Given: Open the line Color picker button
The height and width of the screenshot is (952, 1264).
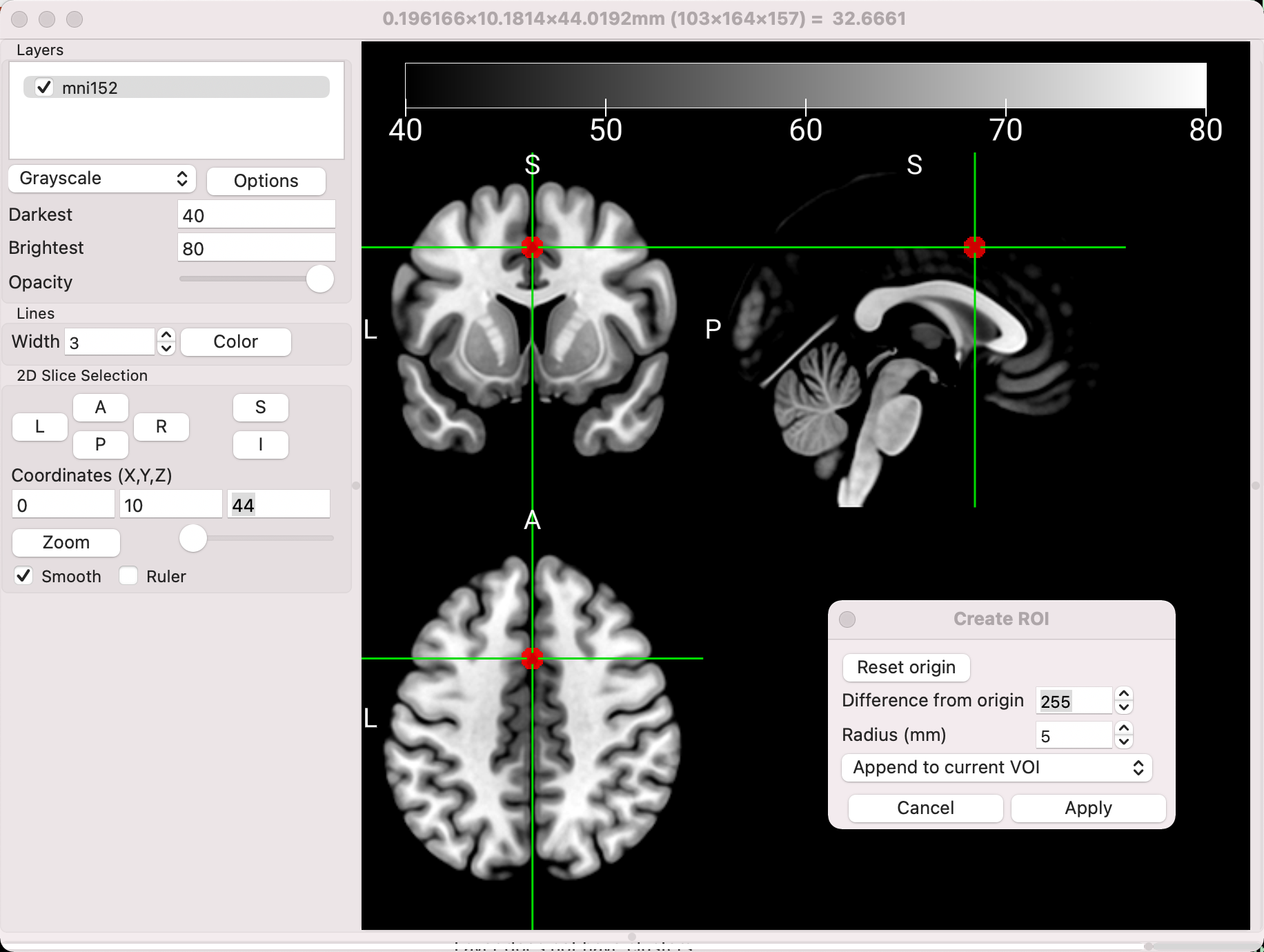Looking at the screenshot, I should coord(236,341).
